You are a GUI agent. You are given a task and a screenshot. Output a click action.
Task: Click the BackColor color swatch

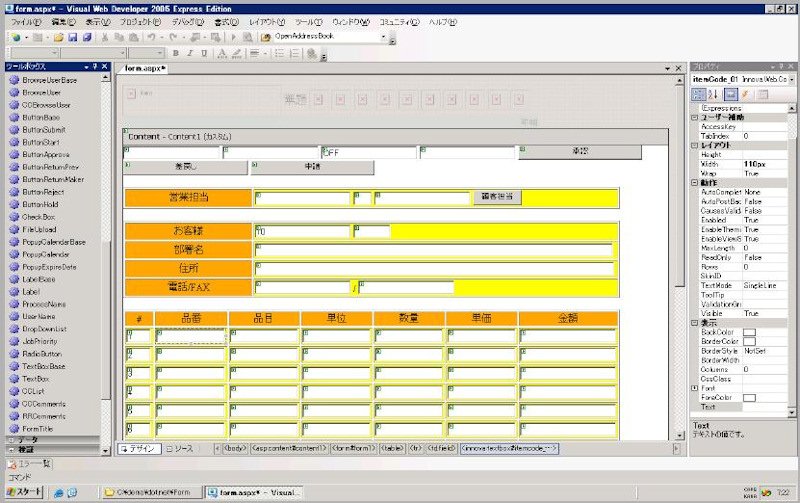(749, 332)
